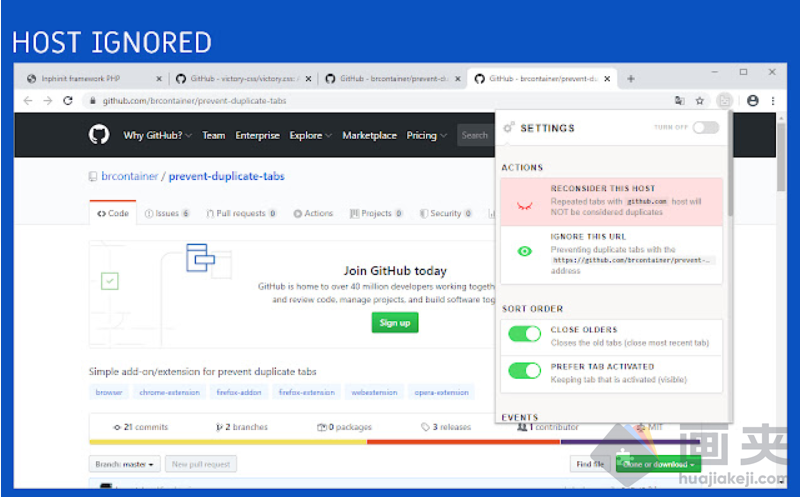The image size is (800, 497).
Task: Open the brcontainer owner link
Action: pos(130,176)
